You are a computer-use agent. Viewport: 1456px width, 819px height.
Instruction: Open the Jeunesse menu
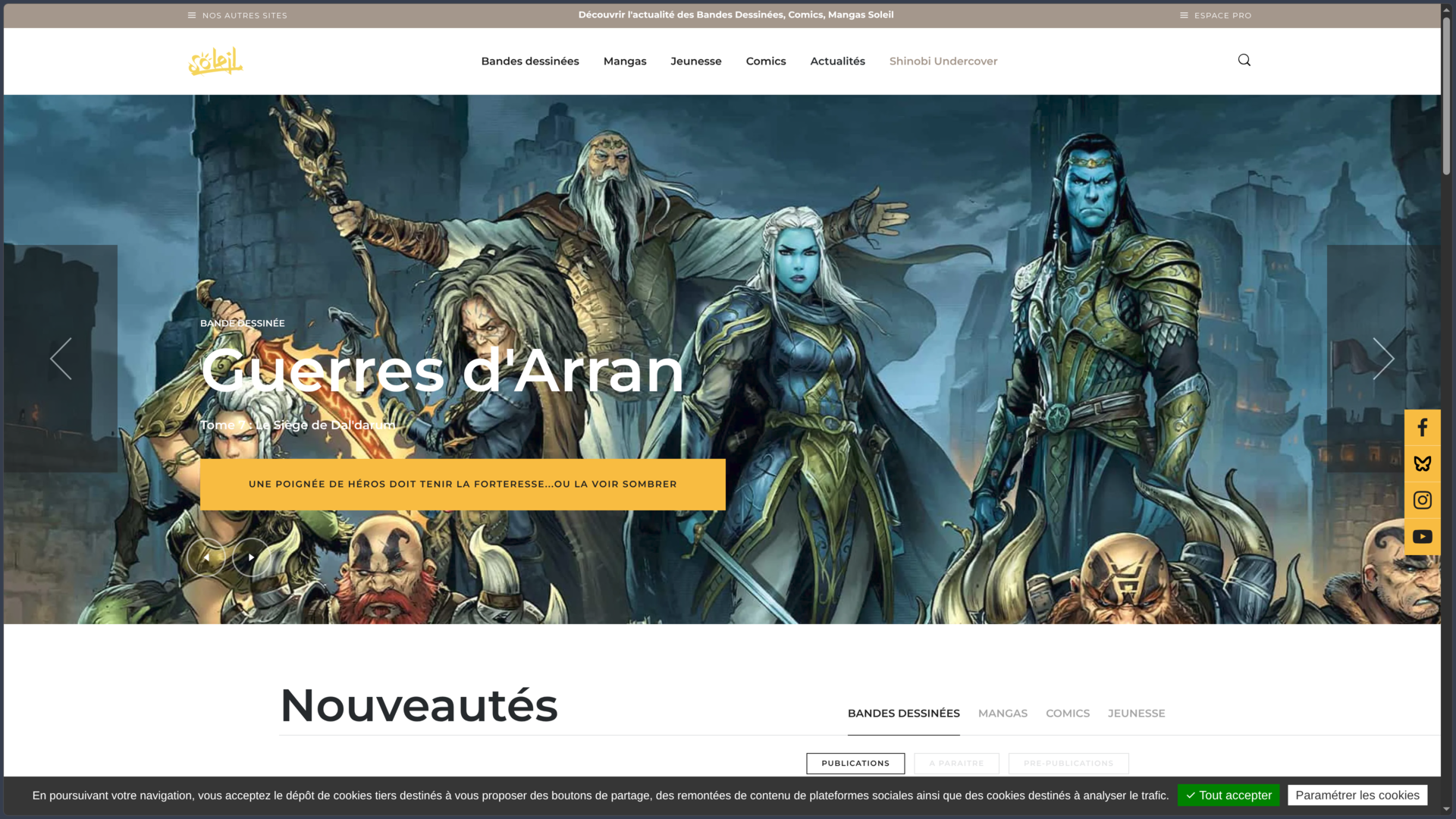[x=696, y=61]
